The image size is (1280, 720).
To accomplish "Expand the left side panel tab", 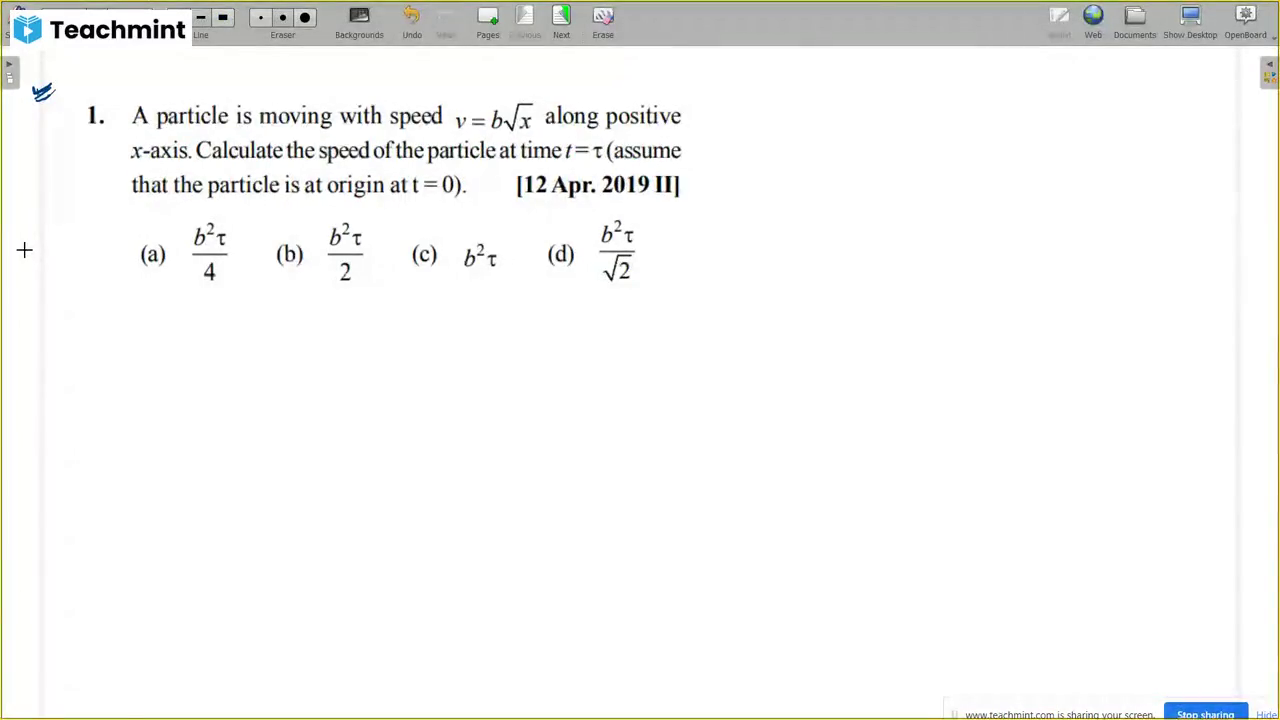I will tap(10, 73).
